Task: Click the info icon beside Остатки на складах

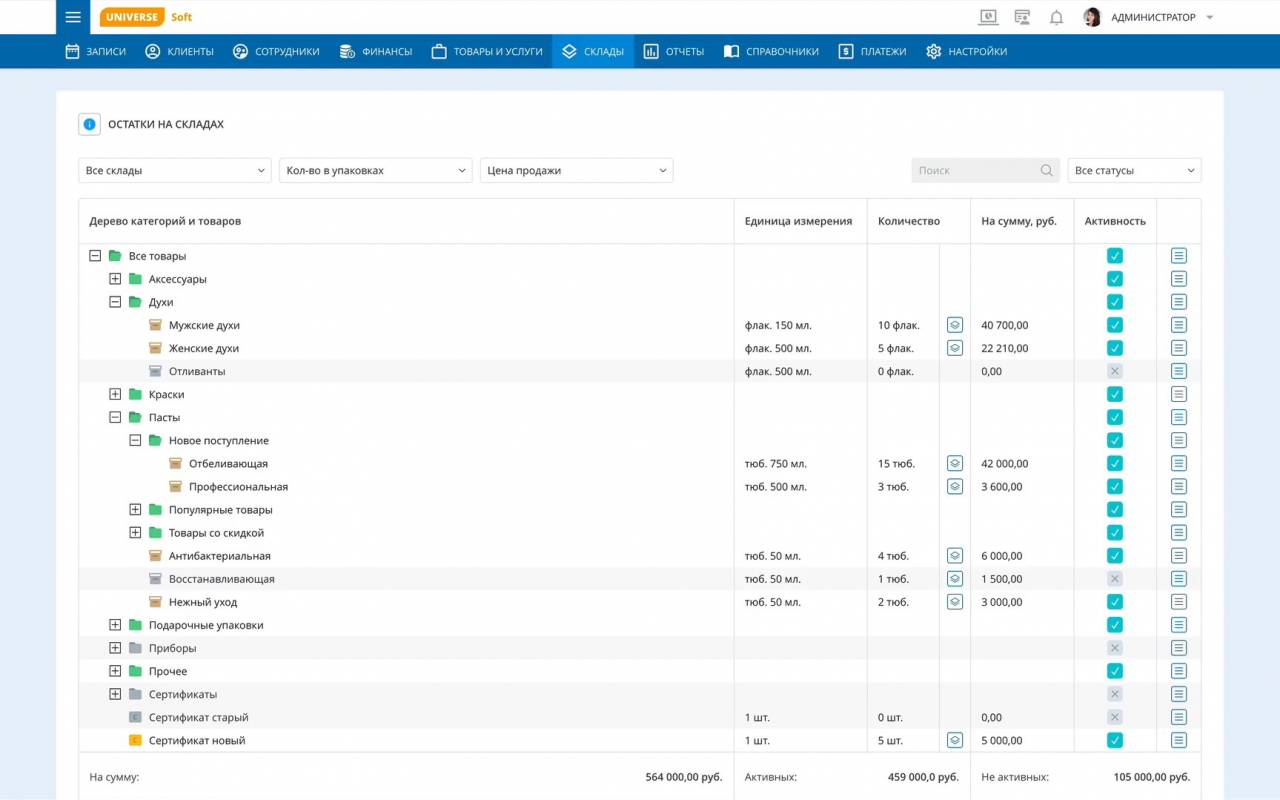Action: [90, 124]
